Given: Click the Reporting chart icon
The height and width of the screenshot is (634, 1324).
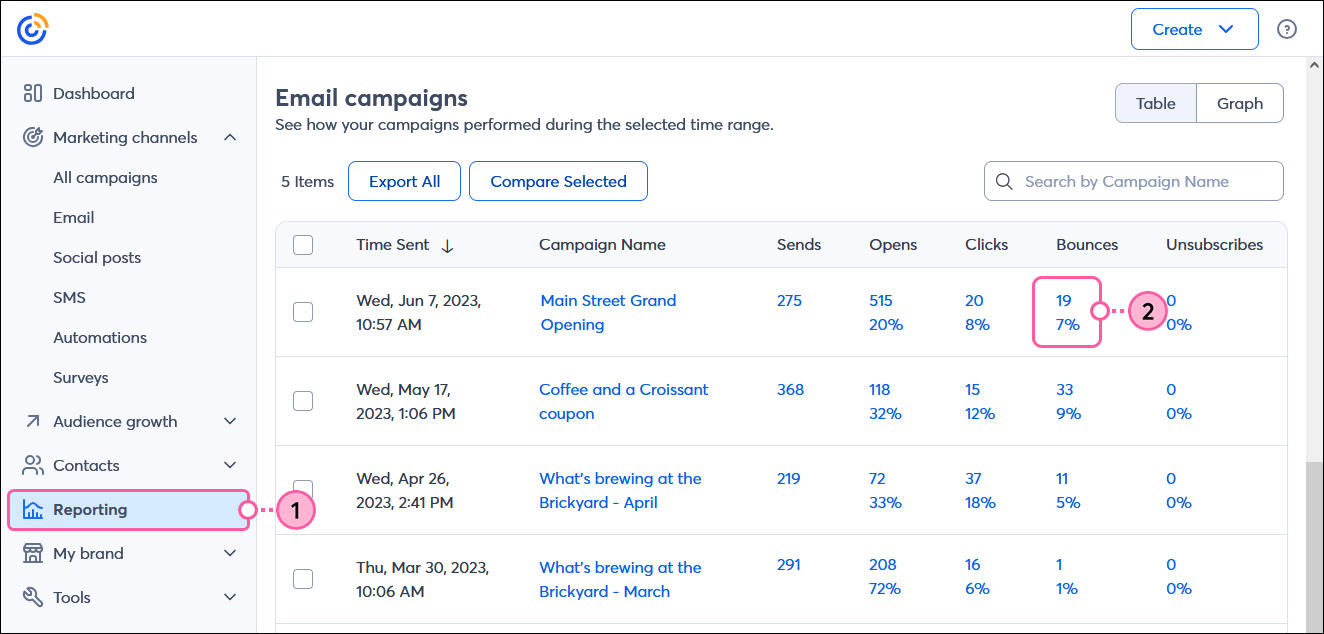Looking at the screenshot, I should pos(32,510).
